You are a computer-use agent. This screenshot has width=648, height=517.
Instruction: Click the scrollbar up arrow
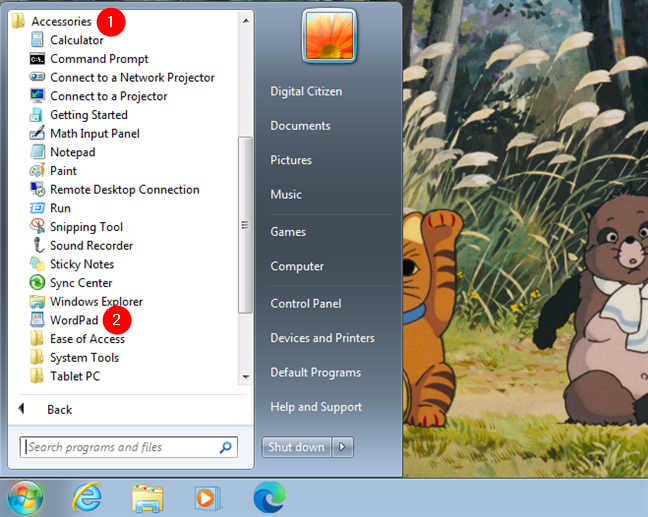click(246, 21)
